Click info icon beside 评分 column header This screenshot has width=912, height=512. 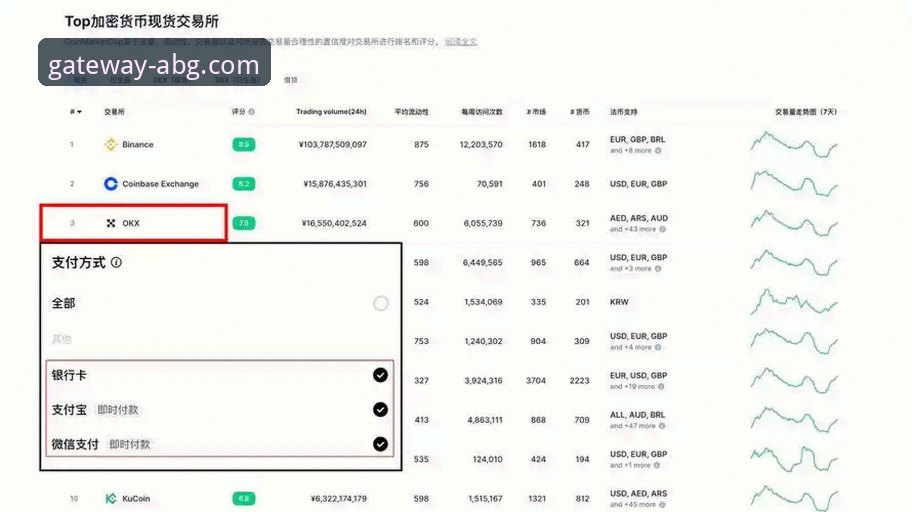pos(251,112)
